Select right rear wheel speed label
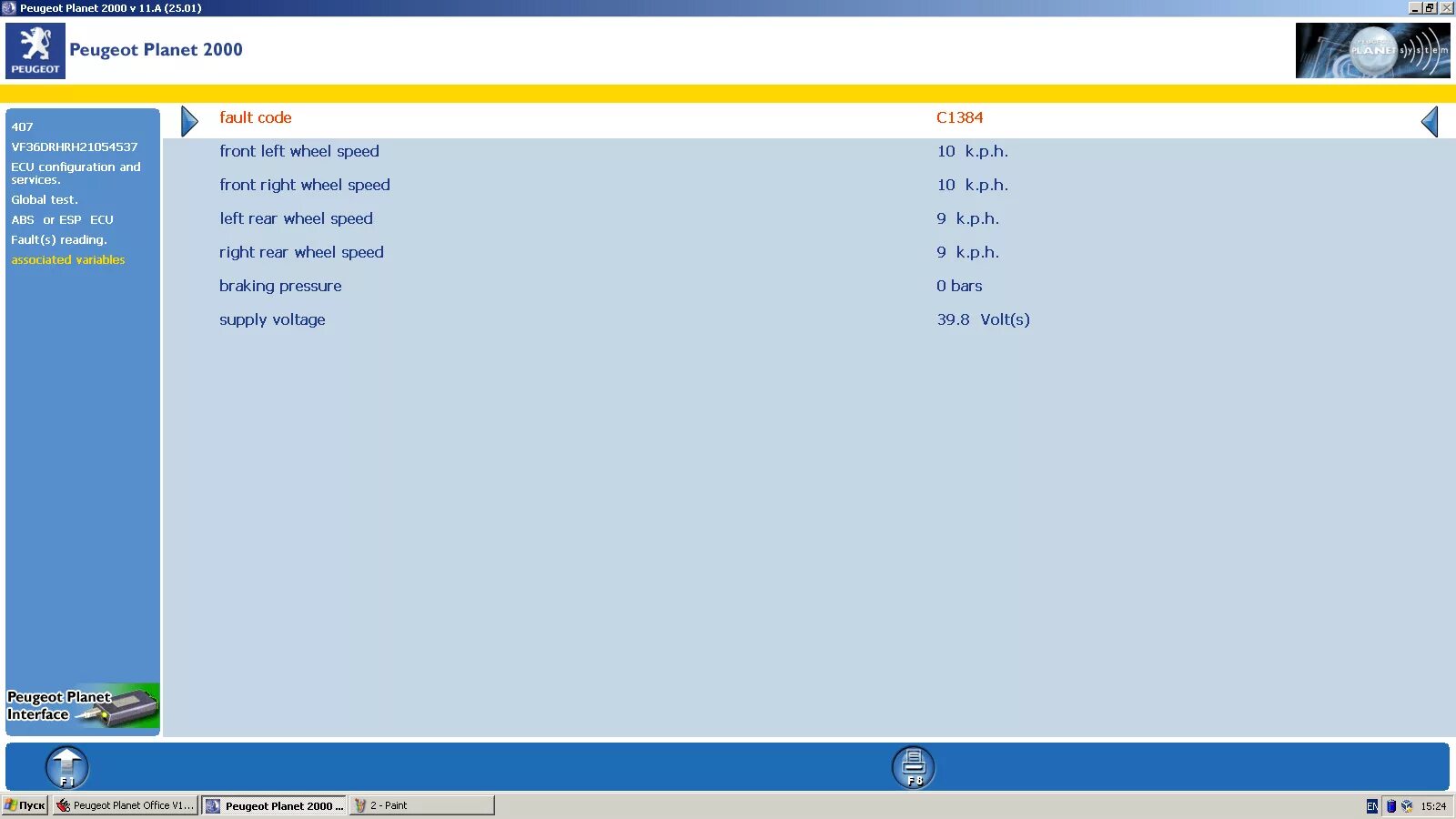The width and height of the screenshot is (1456, 819). 301,252
